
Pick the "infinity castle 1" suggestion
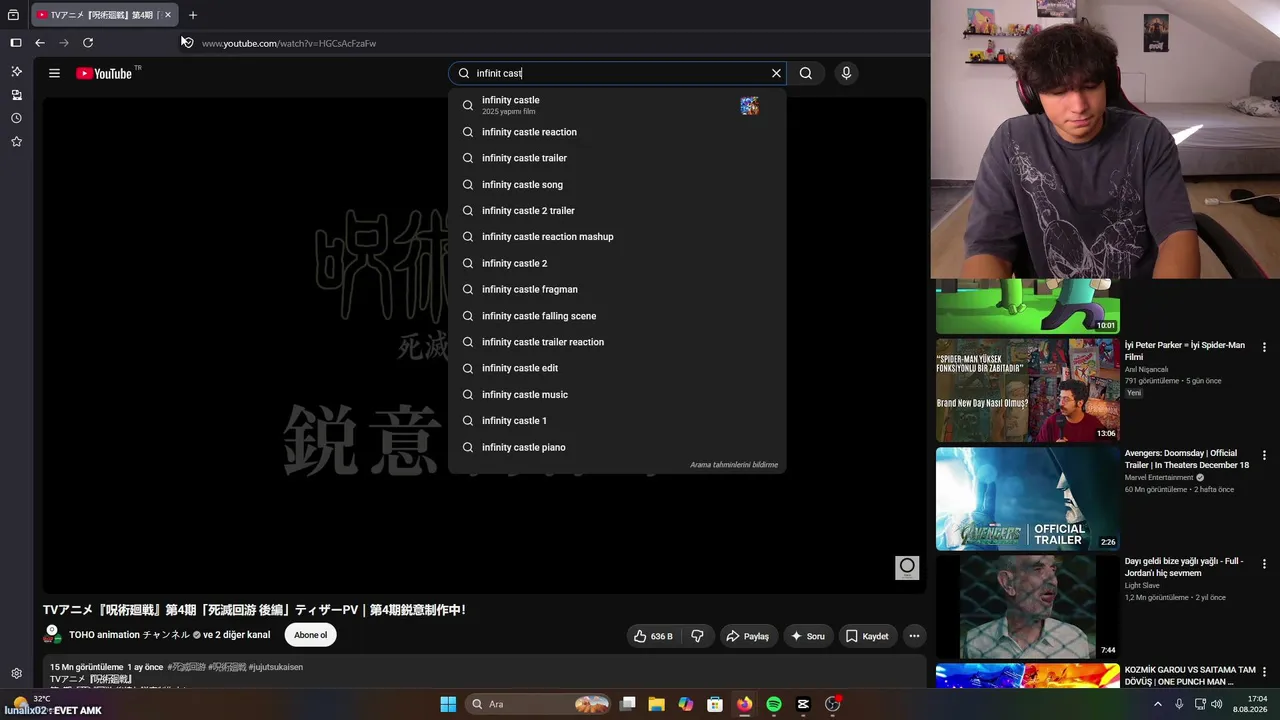617,421
